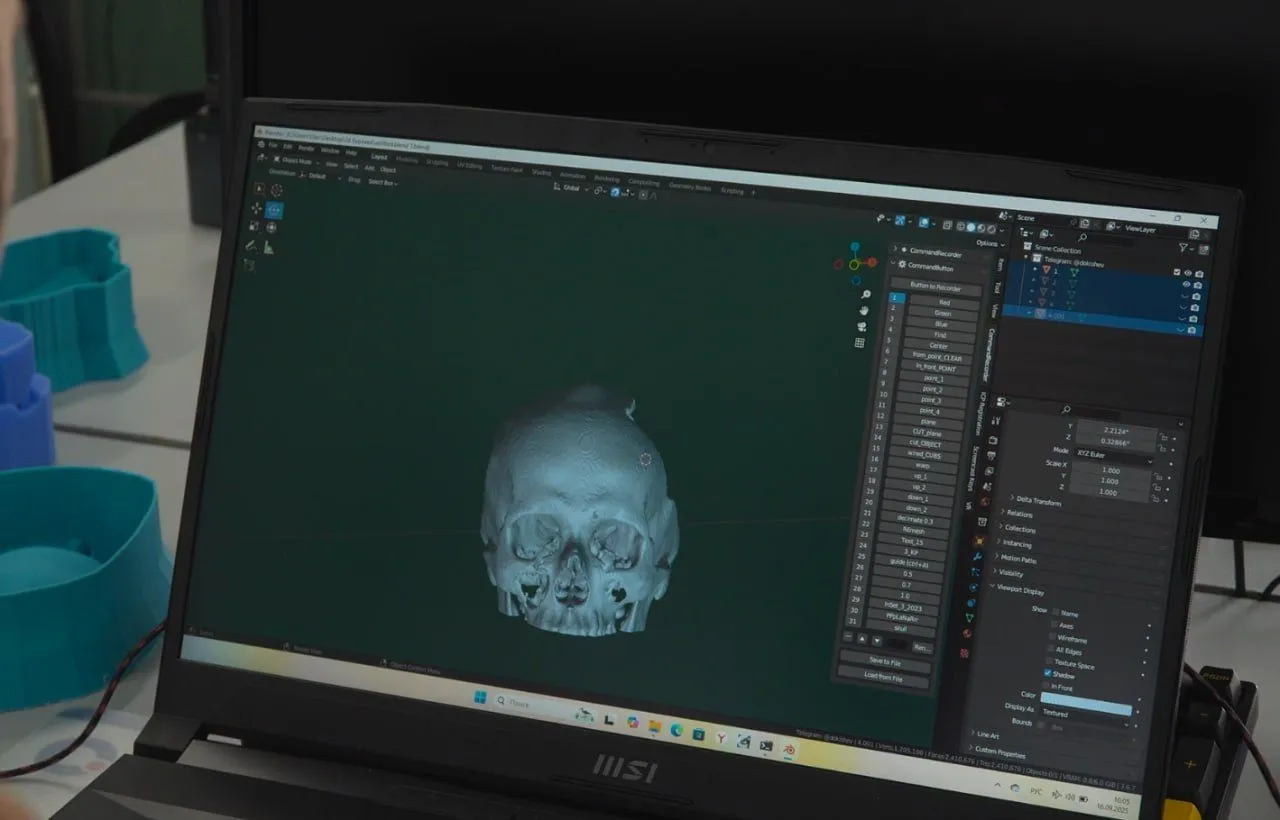The width and height of the screenshot is (1280, 820).
Task: Move command down with the down arrow
Action: pyautogui.click(x=876, y=640)
